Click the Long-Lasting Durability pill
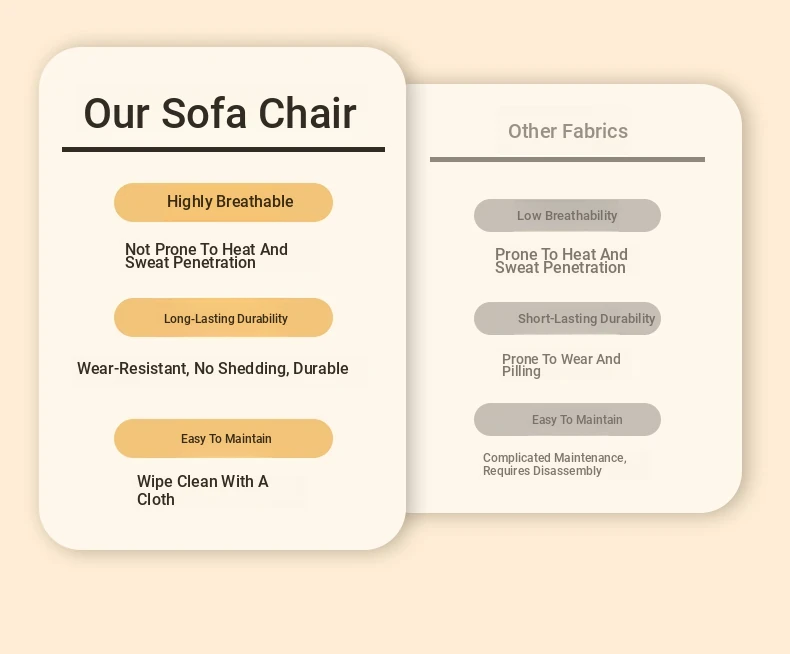 coord(223,317)
